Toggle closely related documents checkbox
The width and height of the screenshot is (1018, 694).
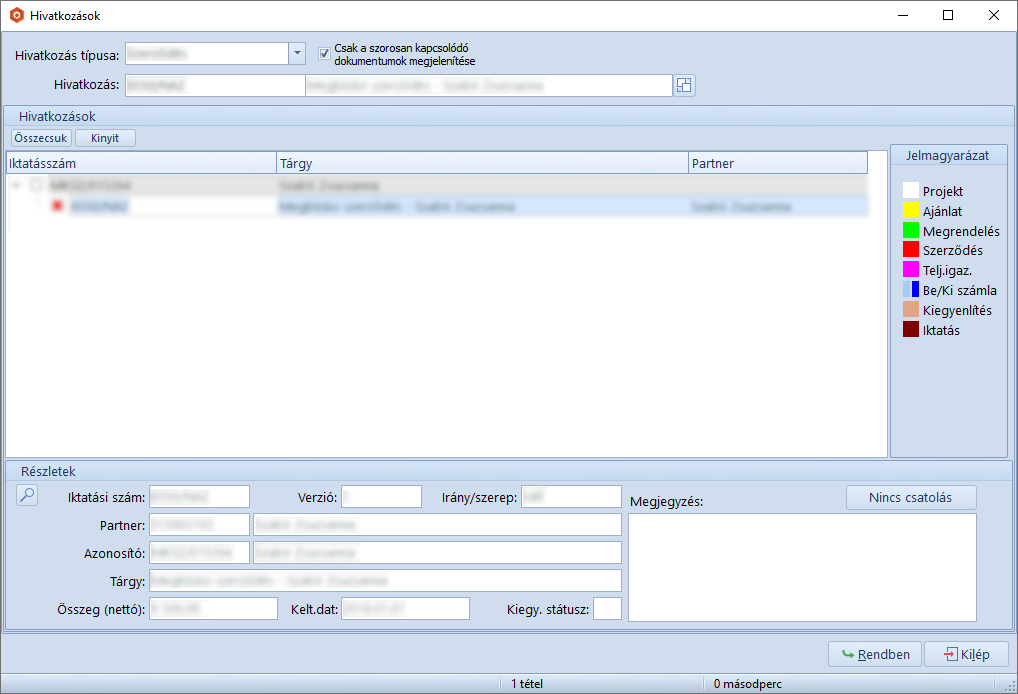[324, 54]
